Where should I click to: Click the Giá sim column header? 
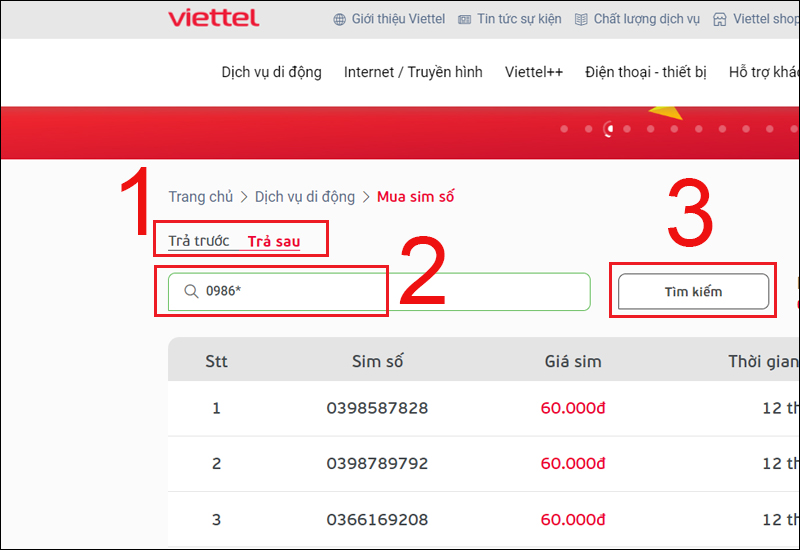coord(573,361)
